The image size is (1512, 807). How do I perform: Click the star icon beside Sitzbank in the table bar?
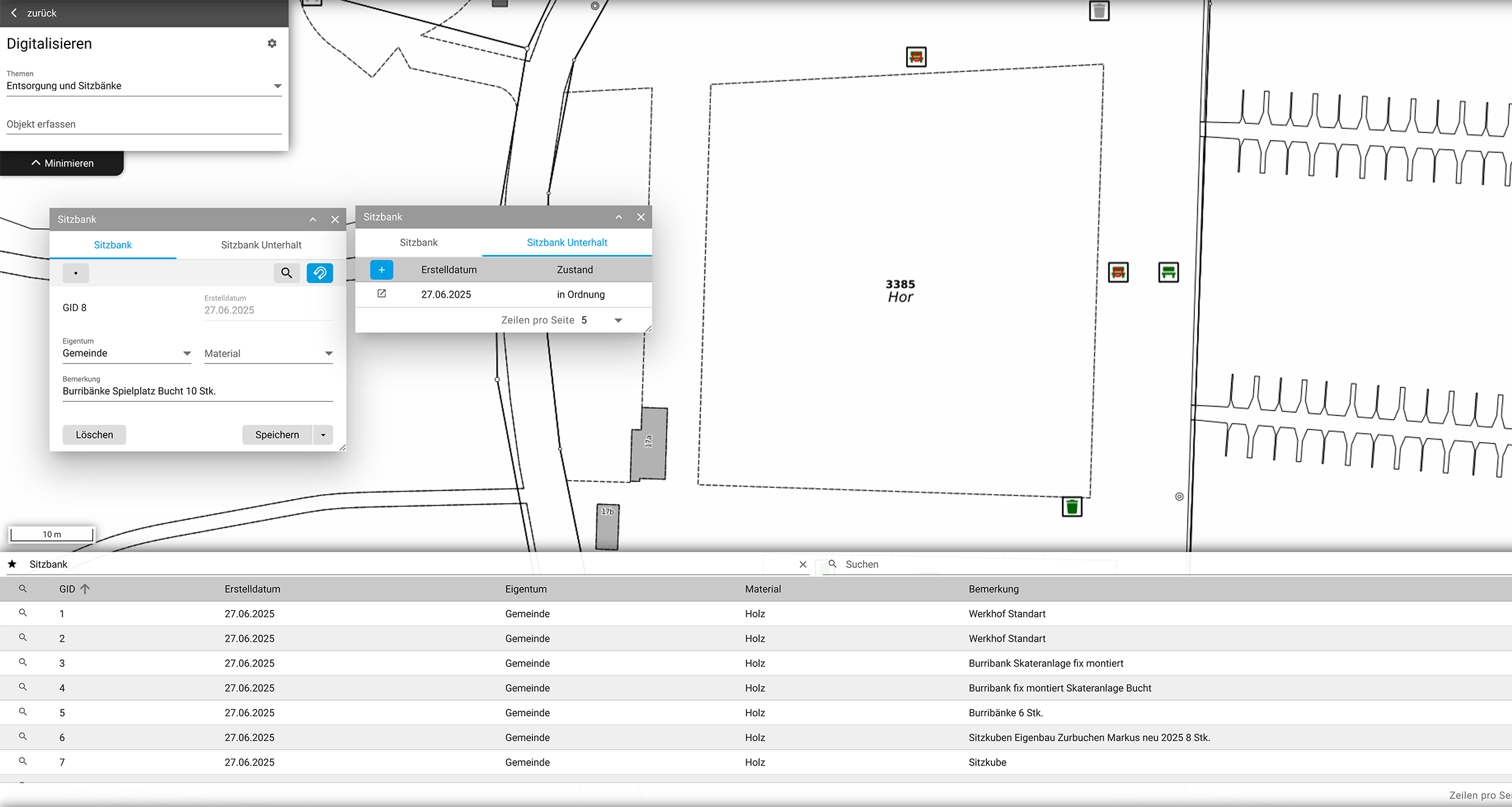click(x=12, y=564)
